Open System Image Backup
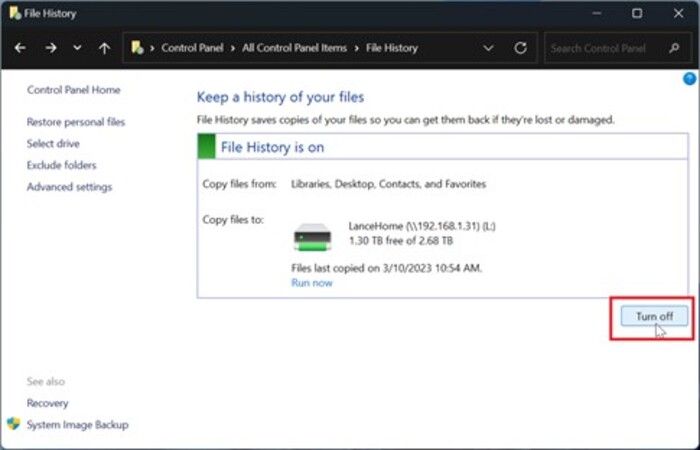The image size is (700, 450). (x=78, y=425)
